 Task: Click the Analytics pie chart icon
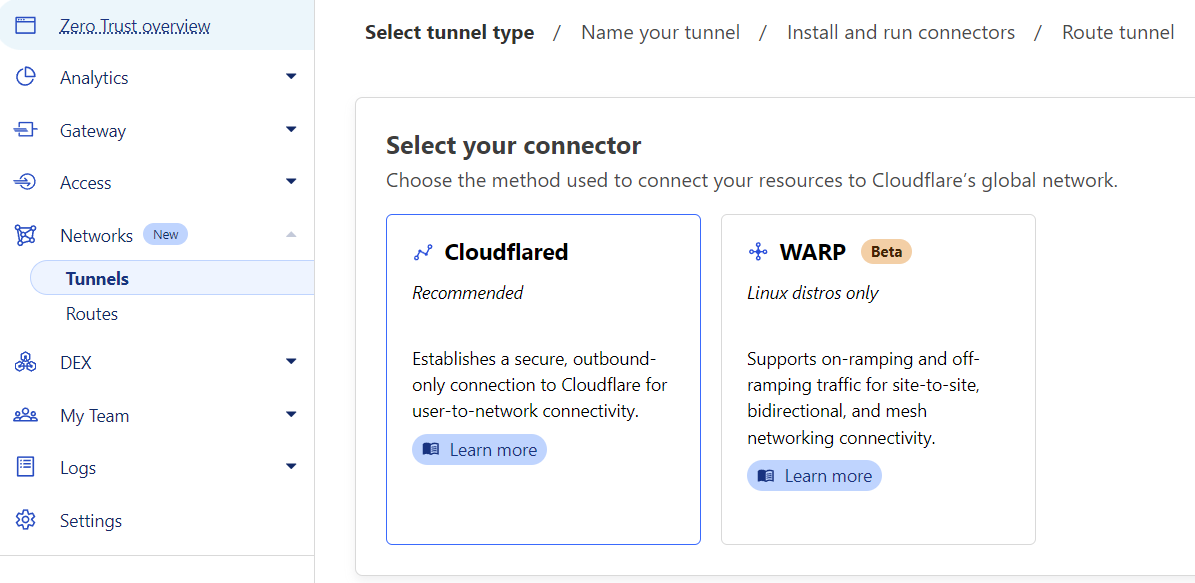coord(26,77)
